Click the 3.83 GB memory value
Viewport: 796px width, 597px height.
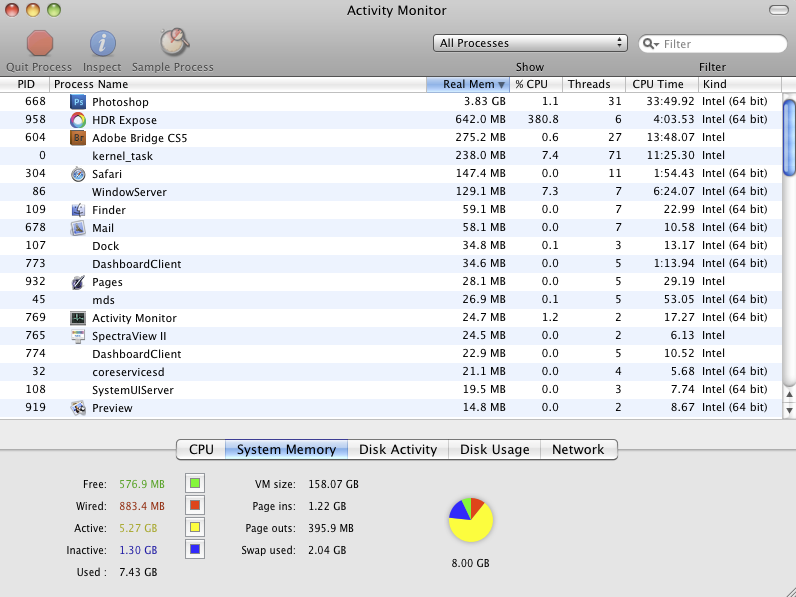tap(484, 102)
